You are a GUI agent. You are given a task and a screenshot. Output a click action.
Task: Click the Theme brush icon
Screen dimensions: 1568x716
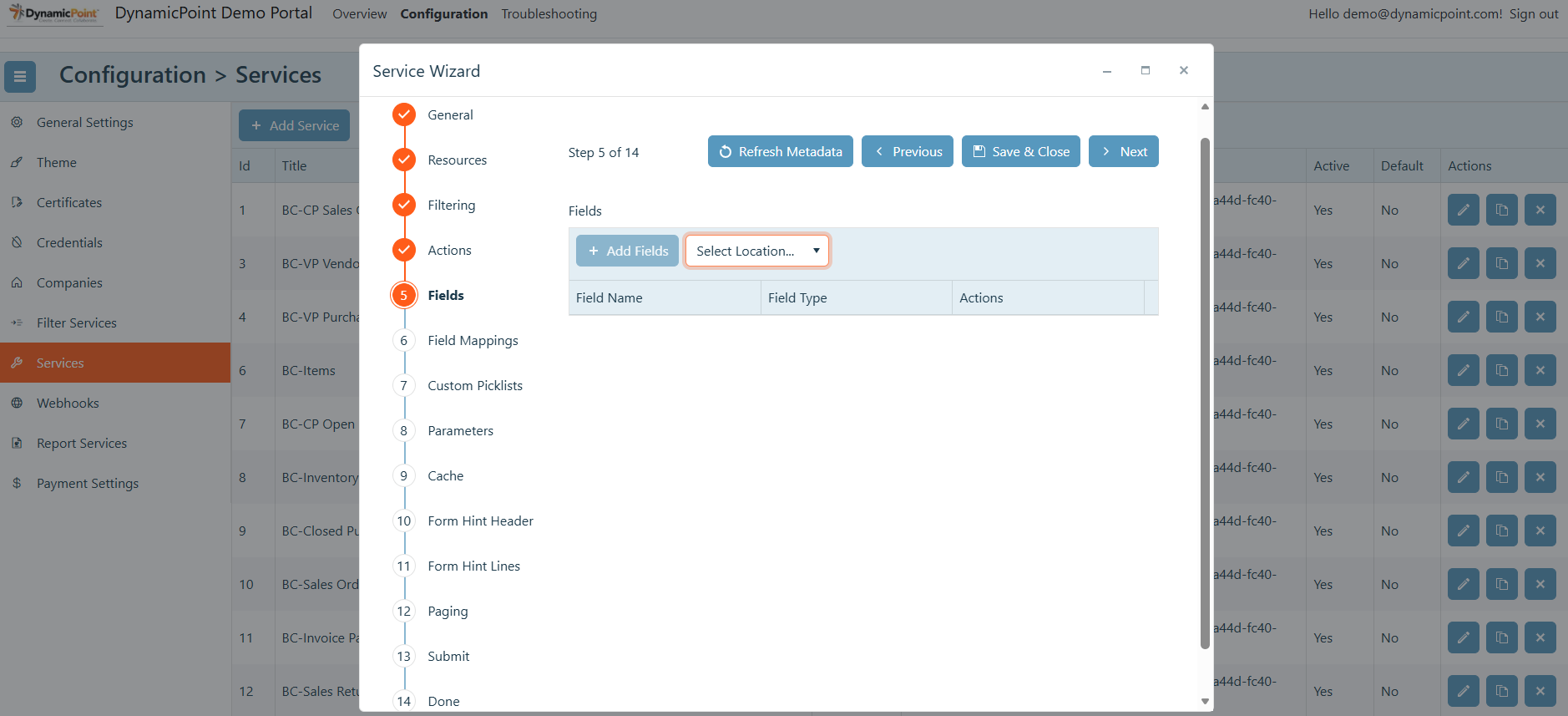tap(17, 162)
